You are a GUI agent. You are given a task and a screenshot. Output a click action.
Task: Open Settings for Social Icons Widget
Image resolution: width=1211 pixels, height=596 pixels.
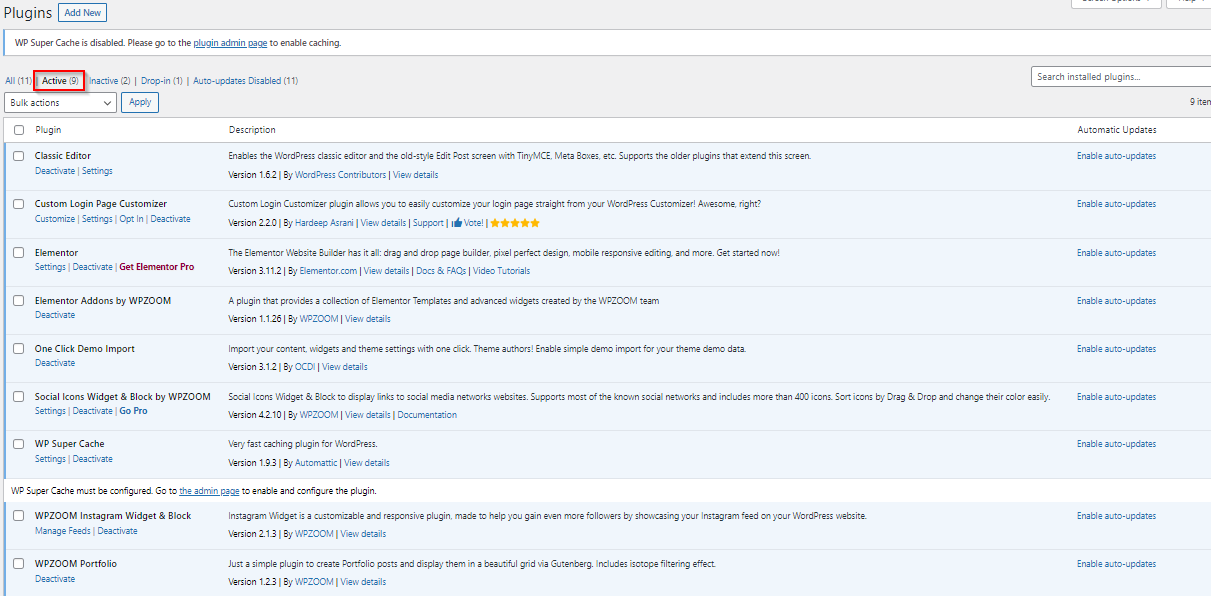pyautogui.click(x=50, y=411)
